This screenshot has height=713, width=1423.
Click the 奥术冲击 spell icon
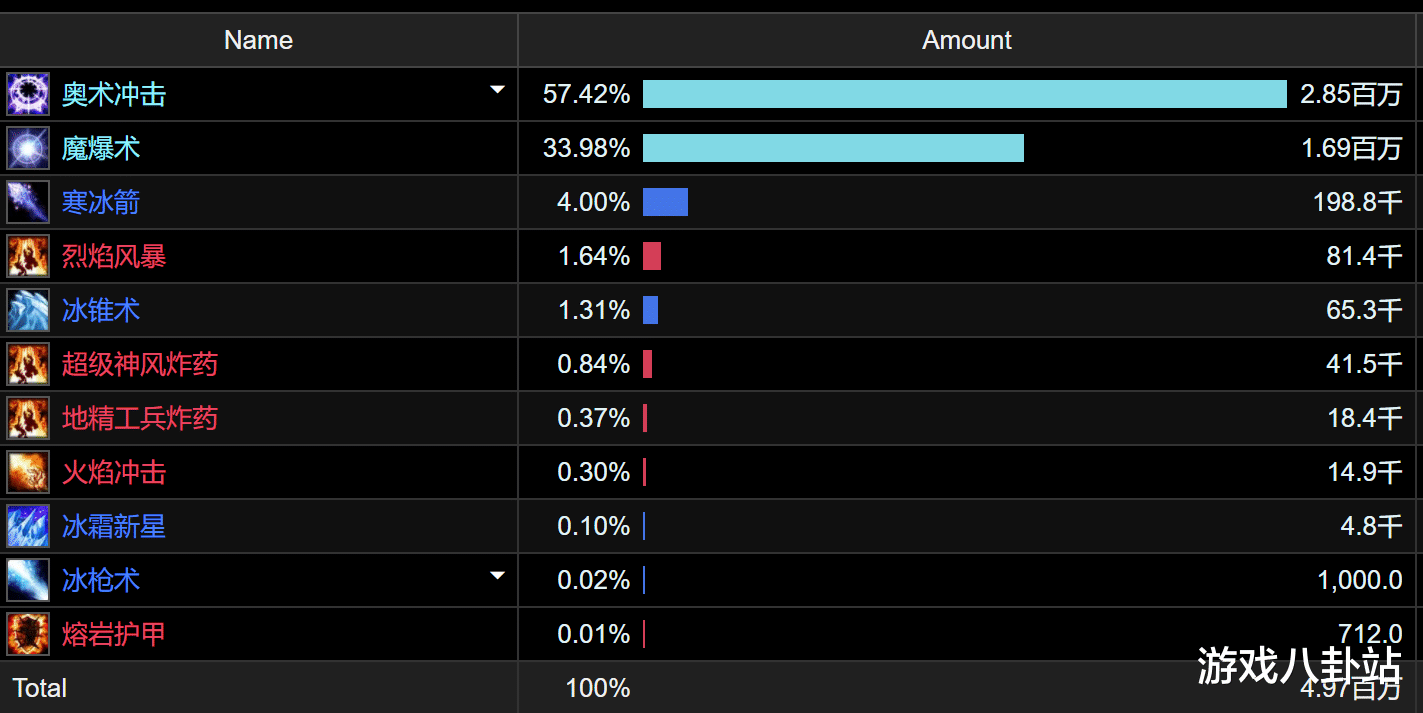[x=28, y=94]
